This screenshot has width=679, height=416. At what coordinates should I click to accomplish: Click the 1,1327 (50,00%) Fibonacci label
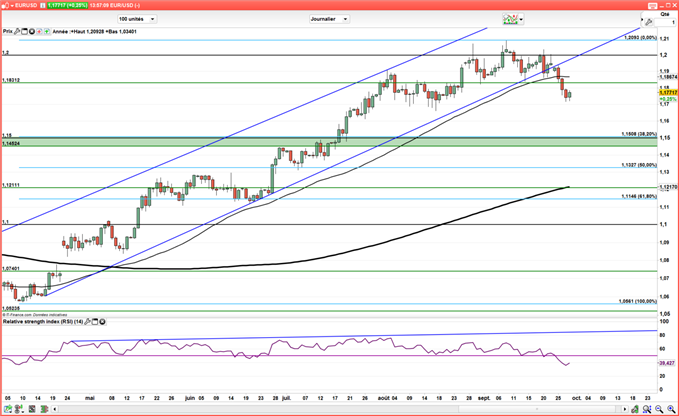pyautogui.click(x=639, y=165)
